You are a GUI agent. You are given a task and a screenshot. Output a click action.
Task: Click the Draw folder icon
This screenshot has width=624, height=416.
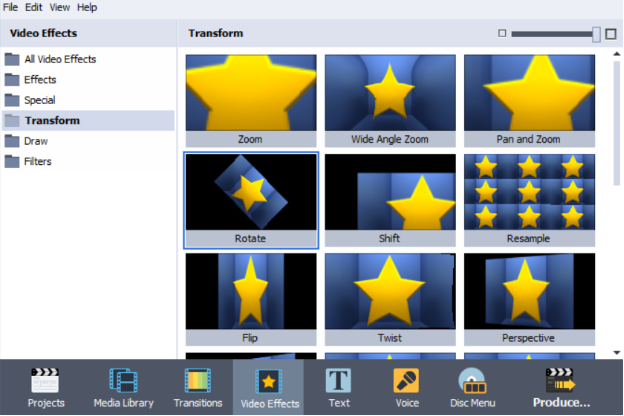pyautogui.click(x=12, y=141)
